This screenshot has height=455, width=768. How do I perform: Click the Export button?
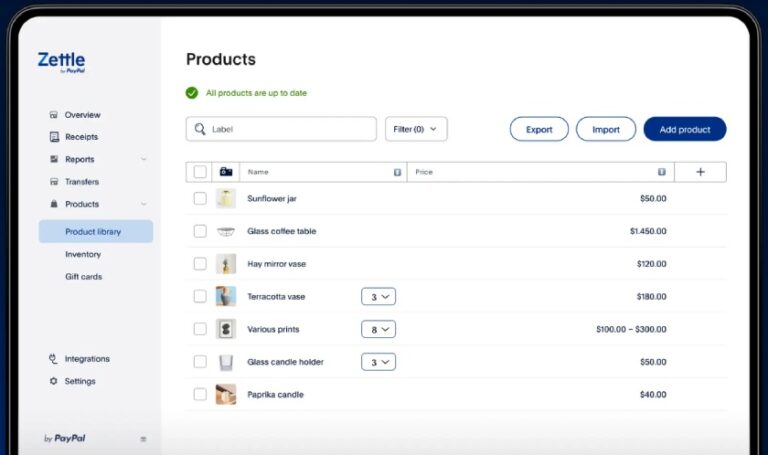539,130
